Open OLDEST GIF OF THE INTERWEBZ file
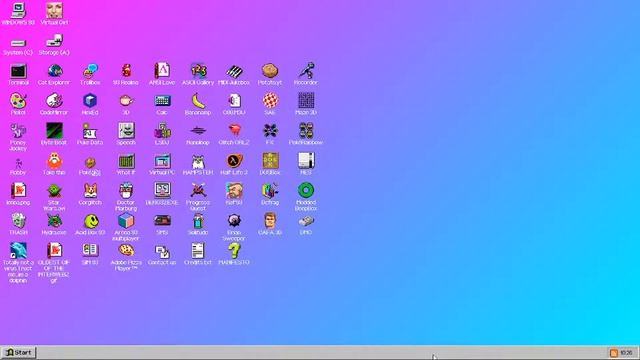Viewport: 640px width, 360px height. (54, 251)
